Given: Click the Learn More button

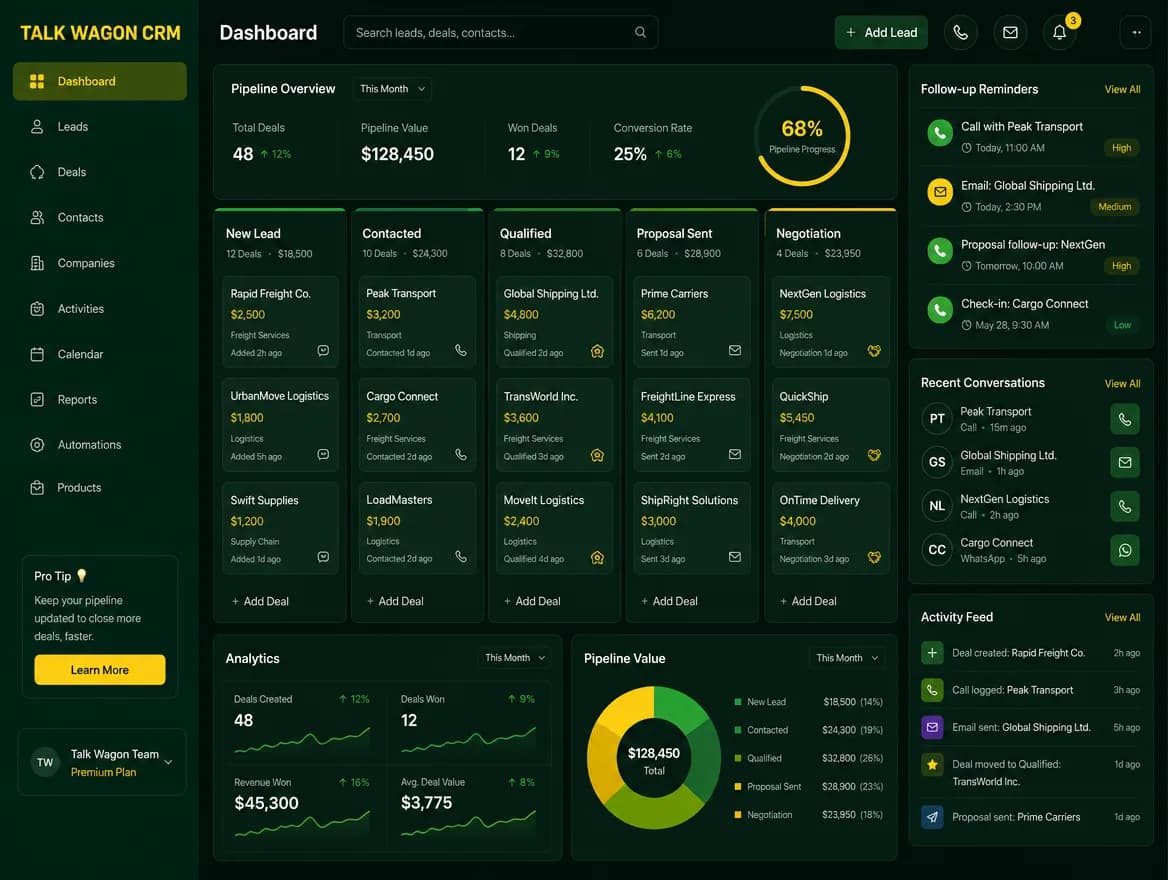Looking at the screenshot, I should 100,670.
